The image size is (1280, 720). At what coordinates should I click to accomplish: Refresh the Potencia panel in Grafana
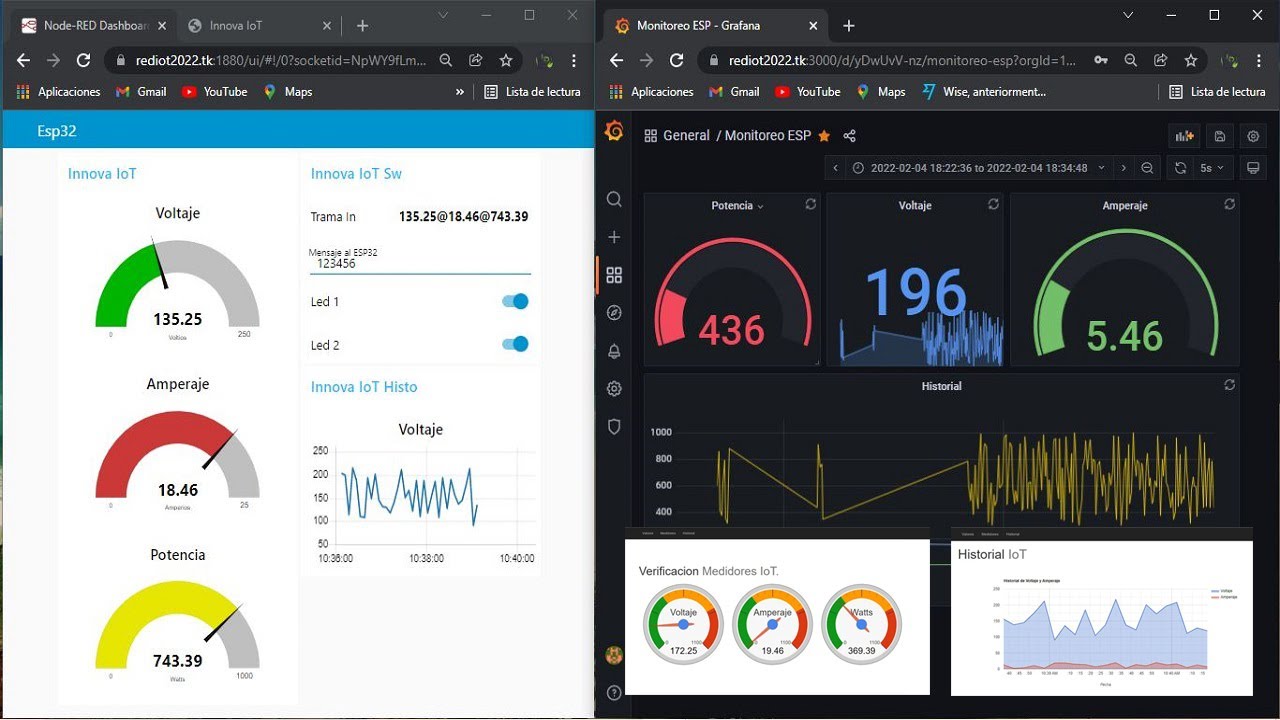click(x=810, y=204)
